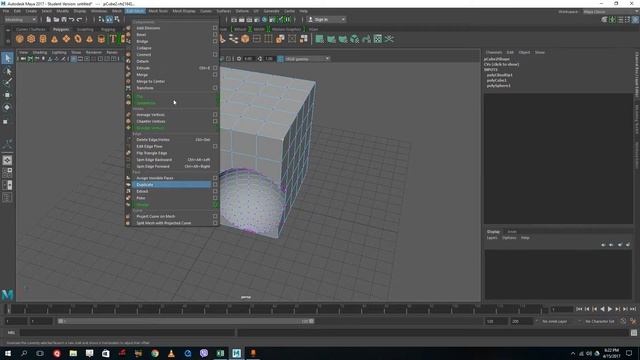Toggle the Attribute Editor panel icon
The image size is (640, 360).
[620, 20]
